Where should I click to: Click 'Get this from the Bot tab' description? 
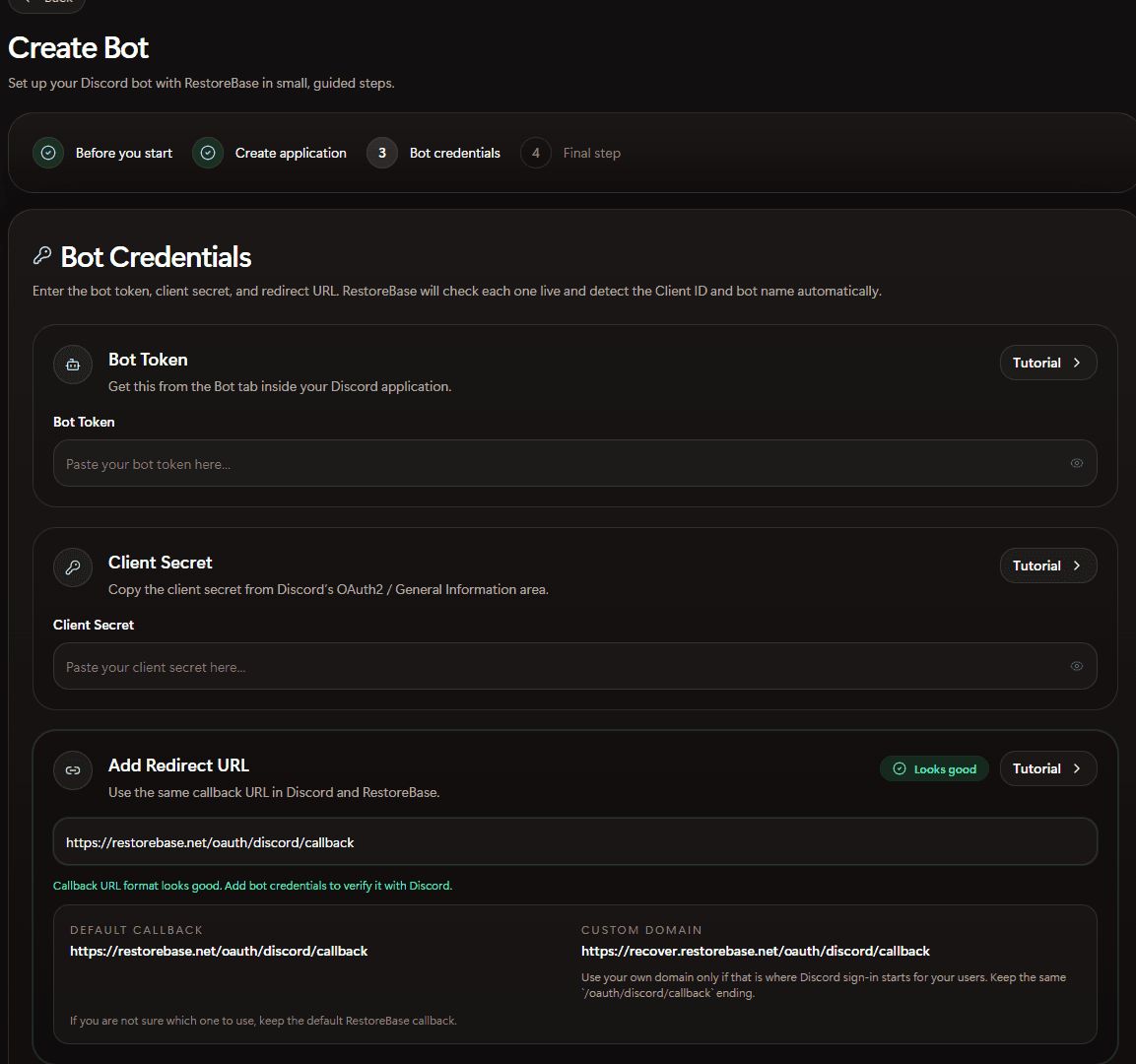coord(280,387)
